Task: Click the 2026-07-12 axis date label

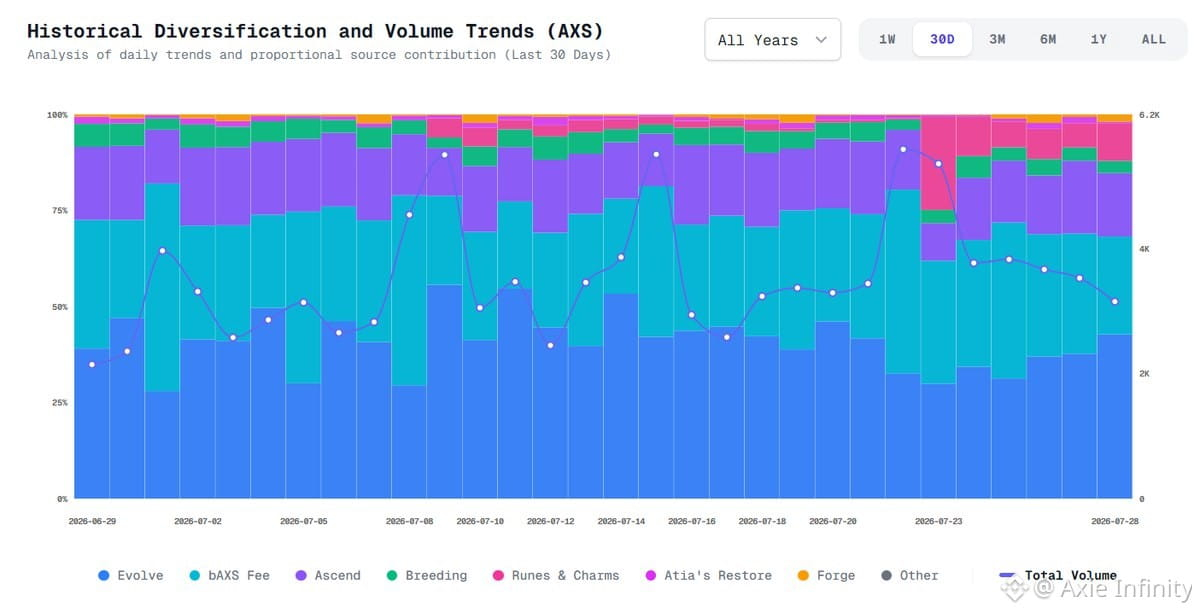Action: coord(551,521)
